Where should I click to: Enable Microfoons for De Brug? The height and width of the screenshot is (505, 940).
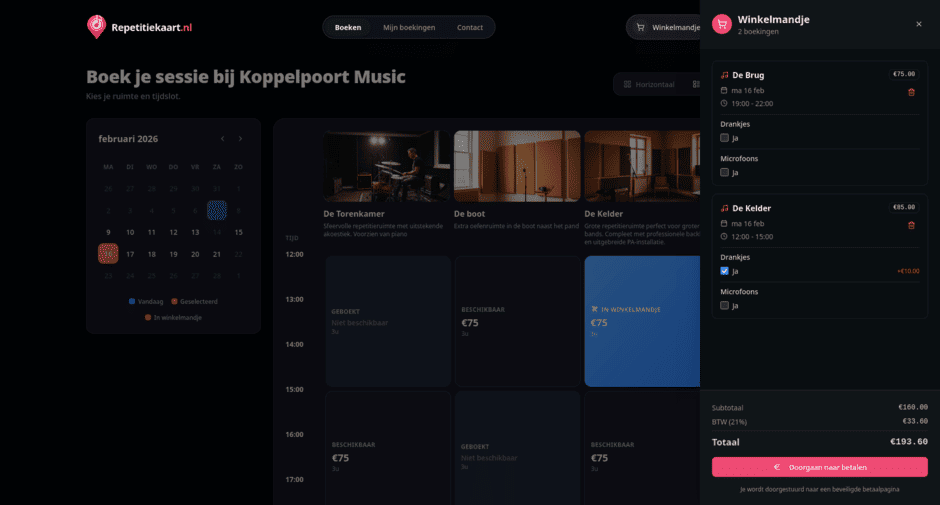click(x=724, y=173)
